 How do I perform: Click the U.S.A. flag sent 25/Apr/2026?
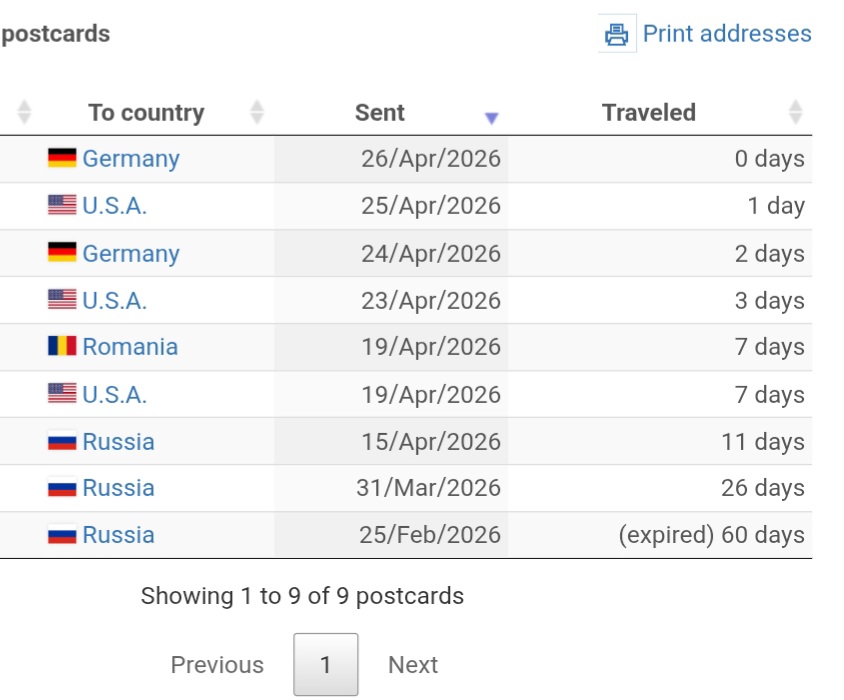click(x=62, y=205)
